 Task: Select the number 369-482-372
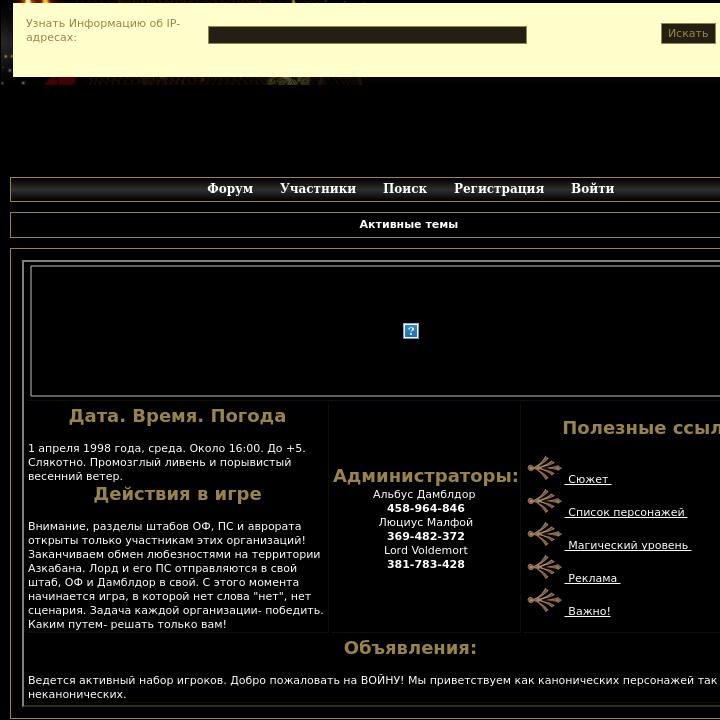coord(426,536)
